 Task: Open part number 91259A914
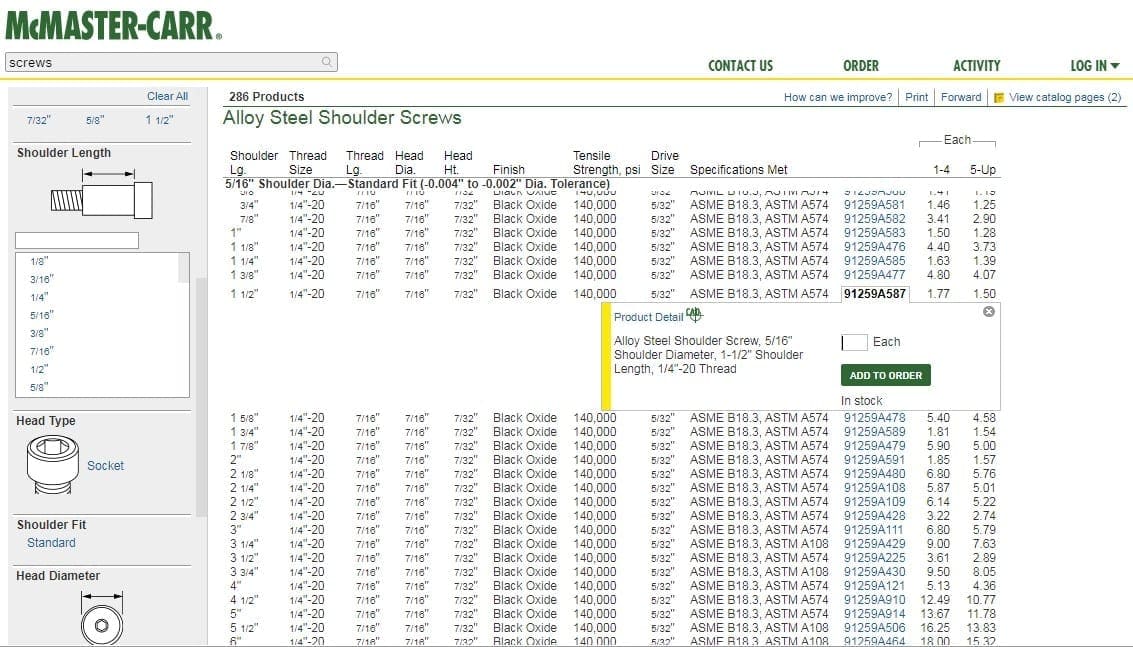click(x=874, y=613)
